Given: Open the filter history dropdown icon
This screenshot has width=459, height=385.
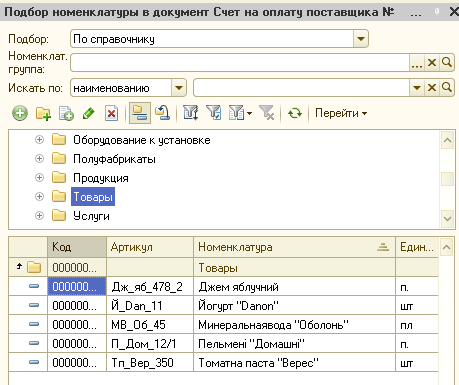Looking at the screenshot, I should click(x=240, y=113).
